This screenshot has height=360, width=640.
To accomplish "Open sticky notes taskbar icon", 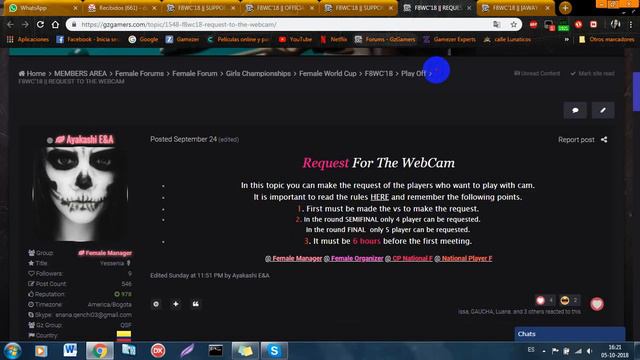I will pyautogui.click(x=245, y=351).
